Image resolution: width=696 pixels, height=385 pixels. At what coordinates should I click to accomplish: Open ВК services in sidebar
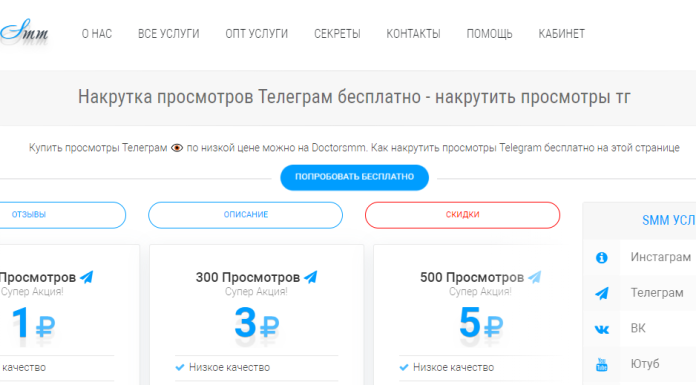pos(638,328)
